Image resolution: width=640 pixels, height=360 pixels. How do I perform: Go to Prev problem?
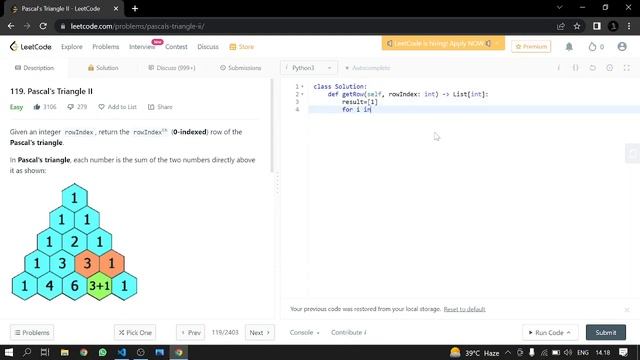coord(191,333)
